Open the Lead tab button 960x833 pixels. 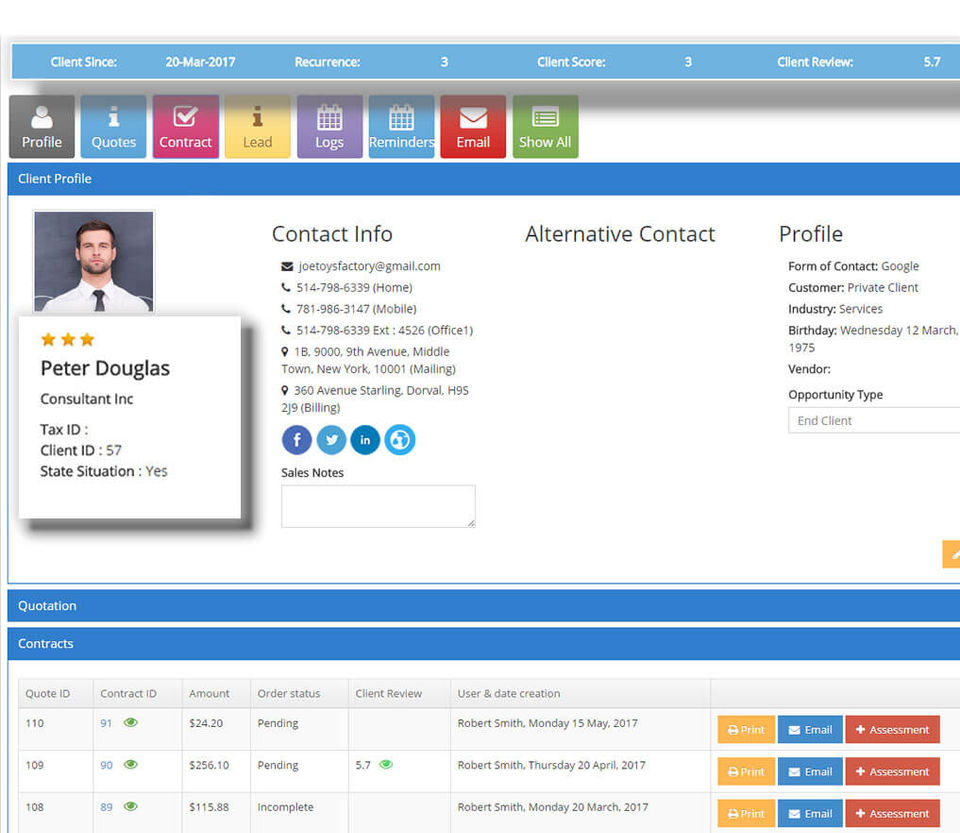tap(257, 126)
